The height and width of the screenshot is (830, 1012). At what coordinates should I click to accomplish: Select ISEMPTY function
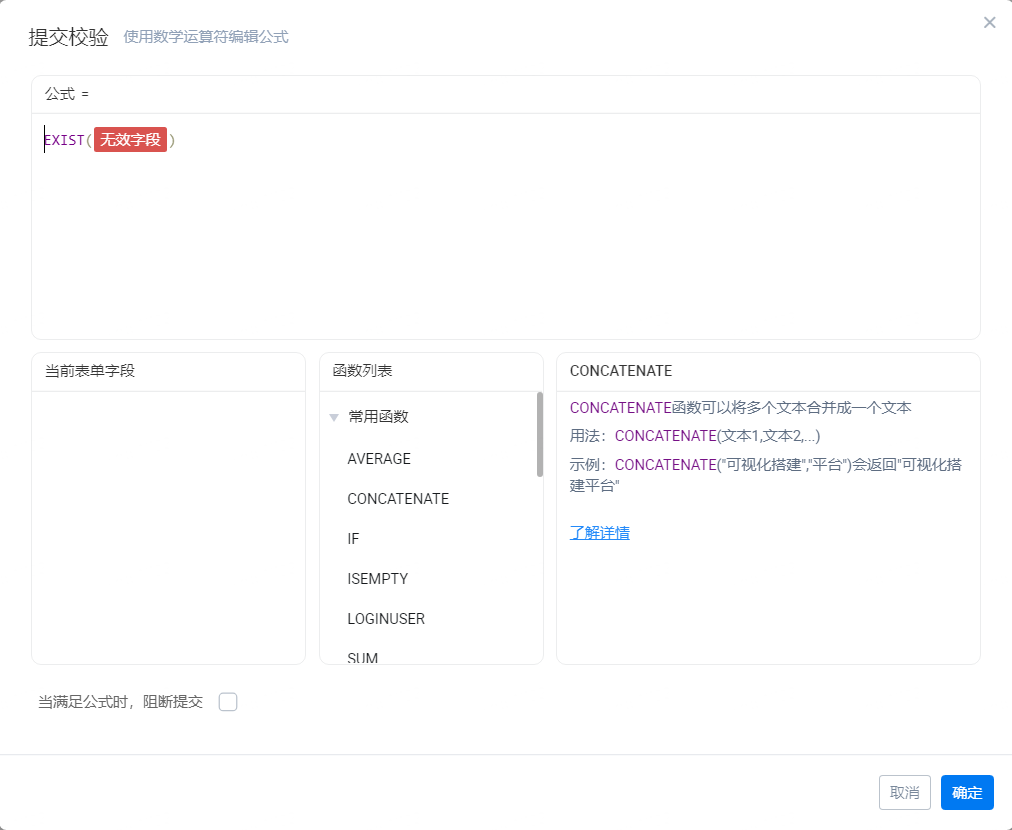[x=378, y=579]
